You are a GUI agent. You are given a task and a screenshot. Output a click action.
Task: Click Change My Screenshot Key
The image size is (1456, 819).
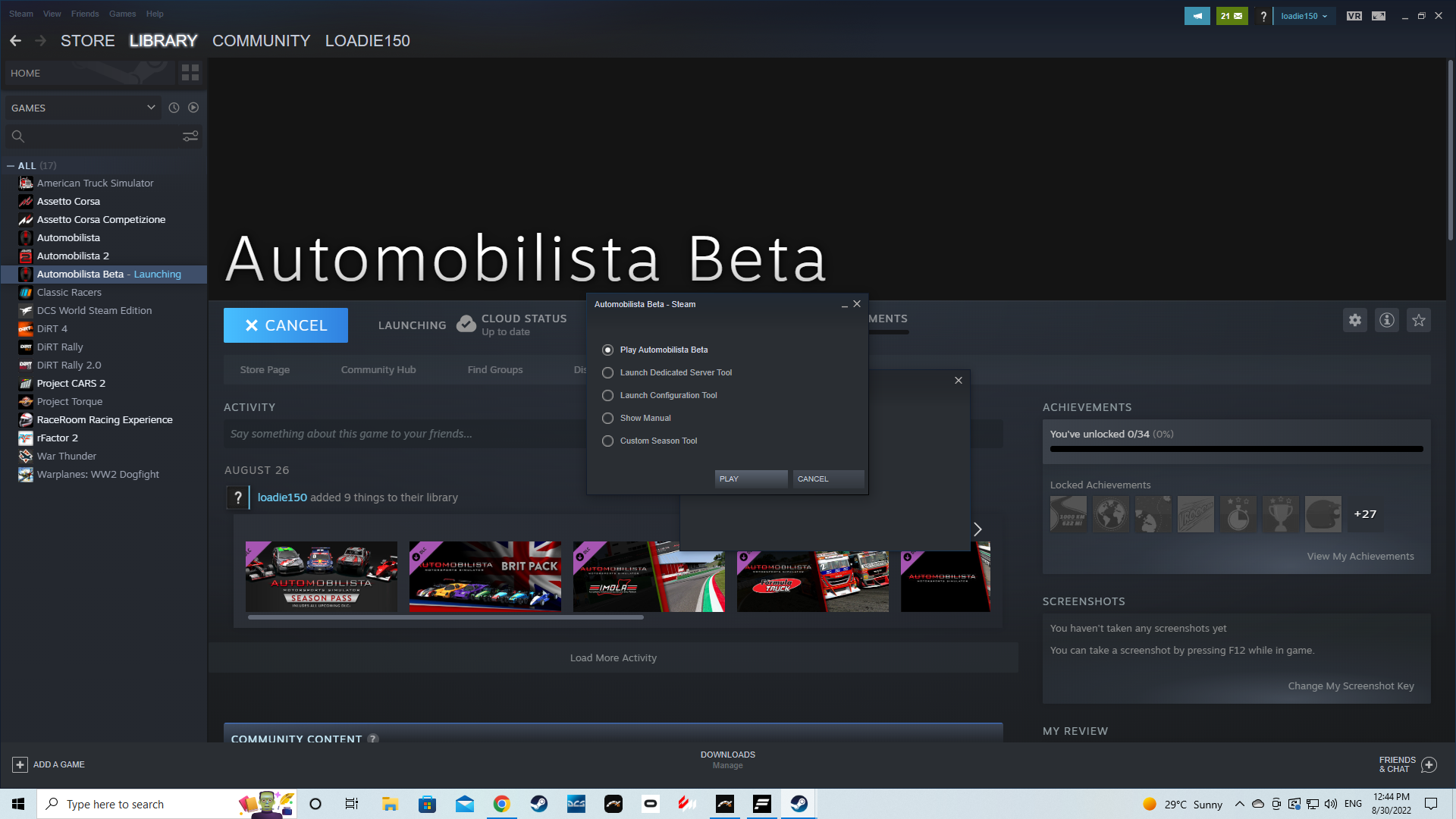[x=1351, y=686]
